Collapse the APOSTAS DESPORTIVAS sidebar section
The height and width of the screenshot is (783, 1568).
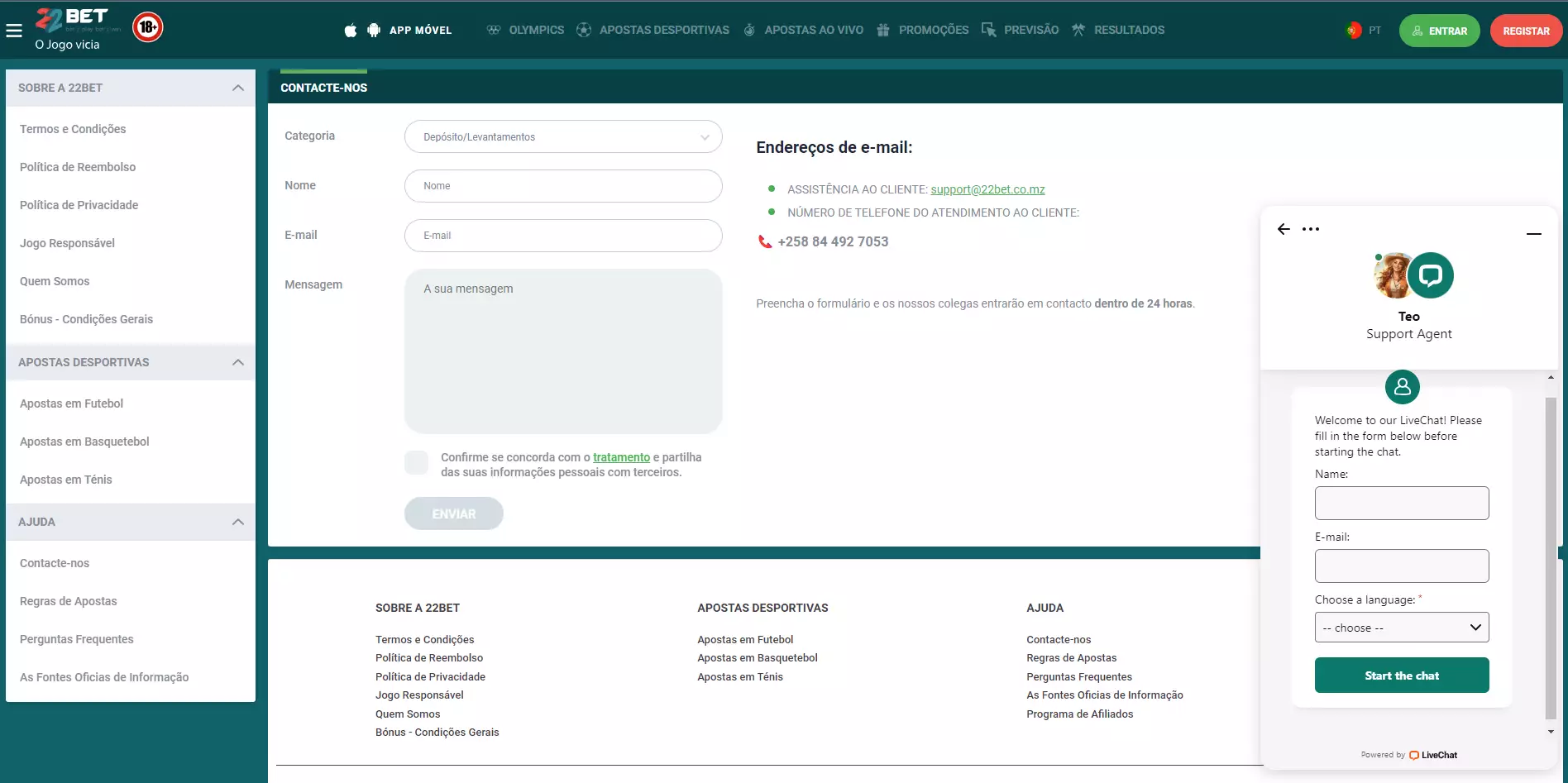point(238,362)
